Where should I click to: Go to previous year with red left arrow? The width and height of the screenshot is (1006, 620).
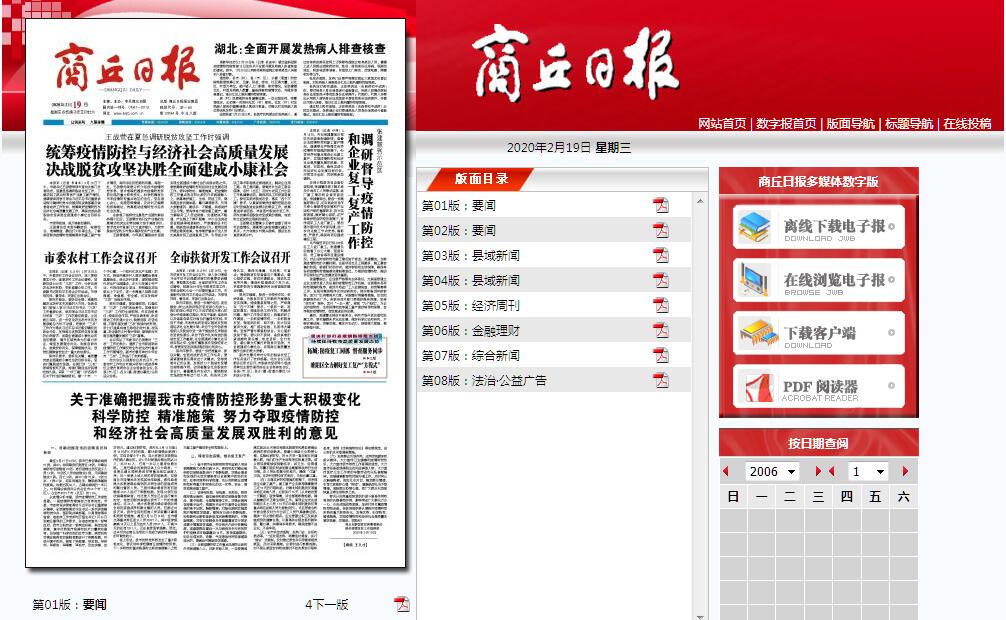point(726,471)
